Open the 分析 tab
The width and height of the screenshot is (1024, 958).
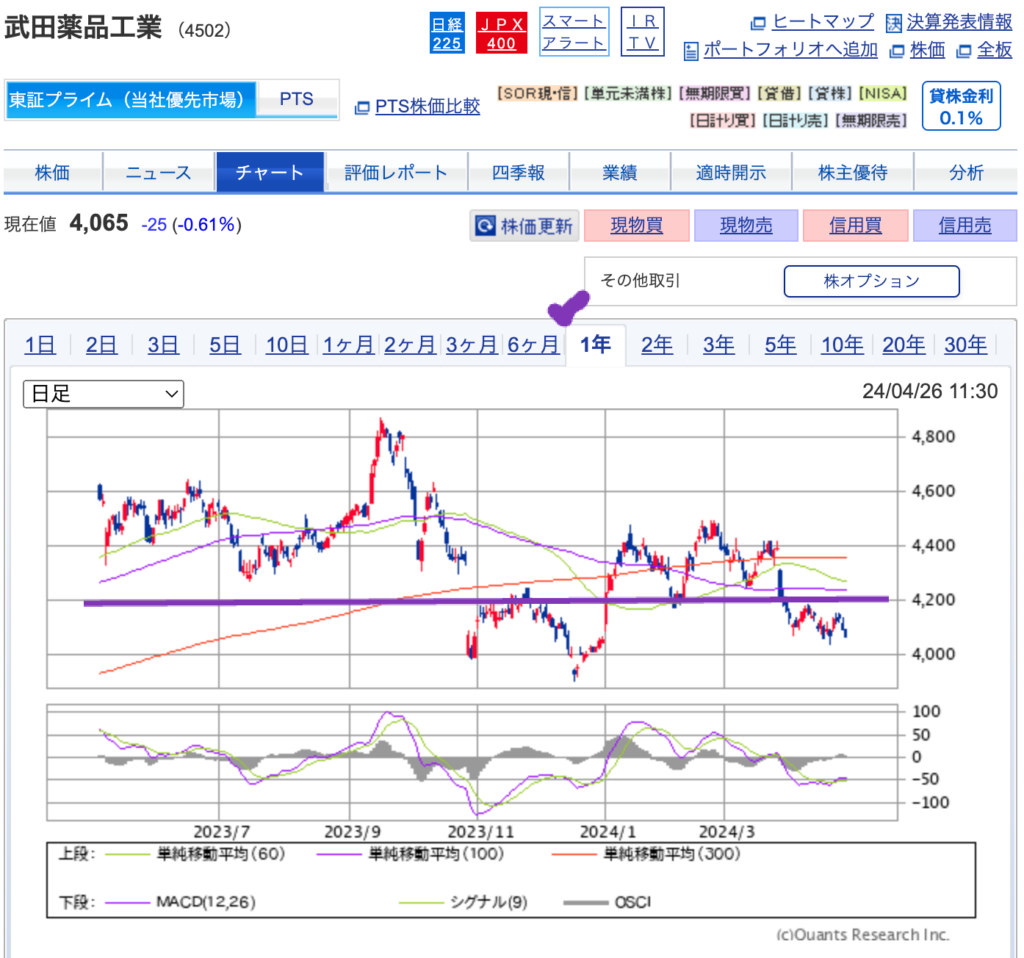[966, 172]
